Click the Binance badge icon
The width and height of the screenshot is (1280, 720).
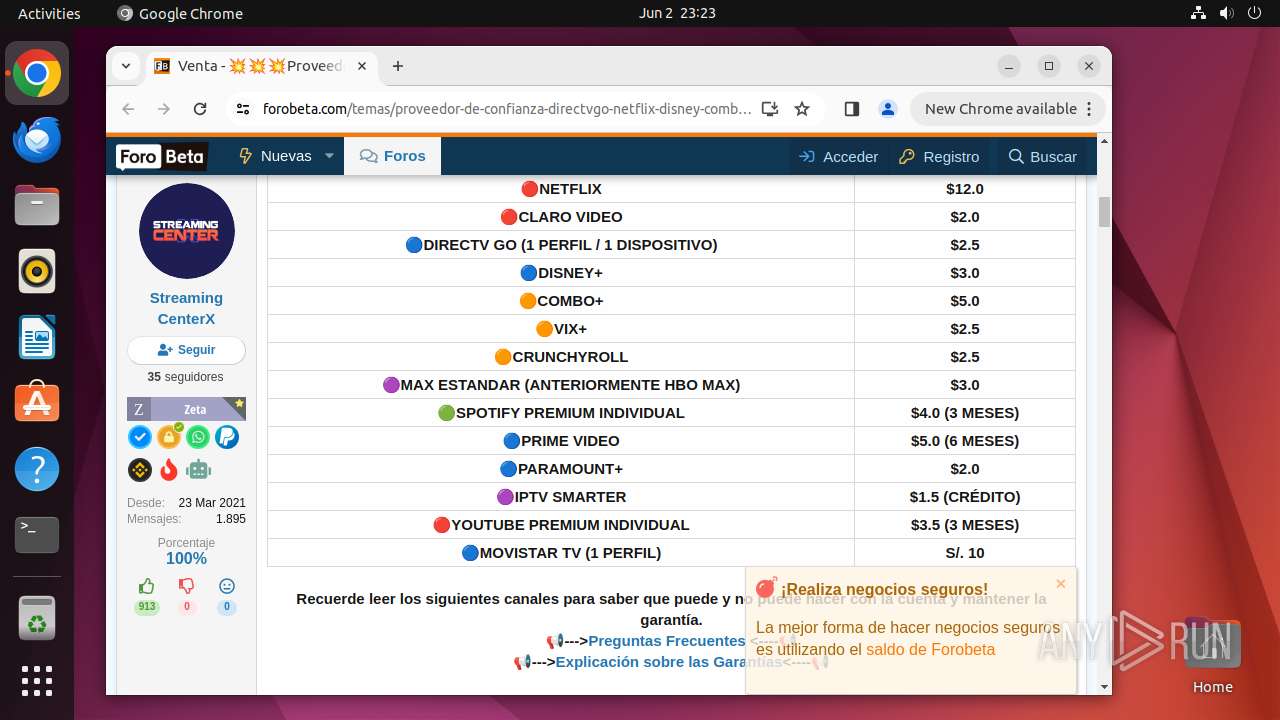pyautogui.click(x=140, y=469)
